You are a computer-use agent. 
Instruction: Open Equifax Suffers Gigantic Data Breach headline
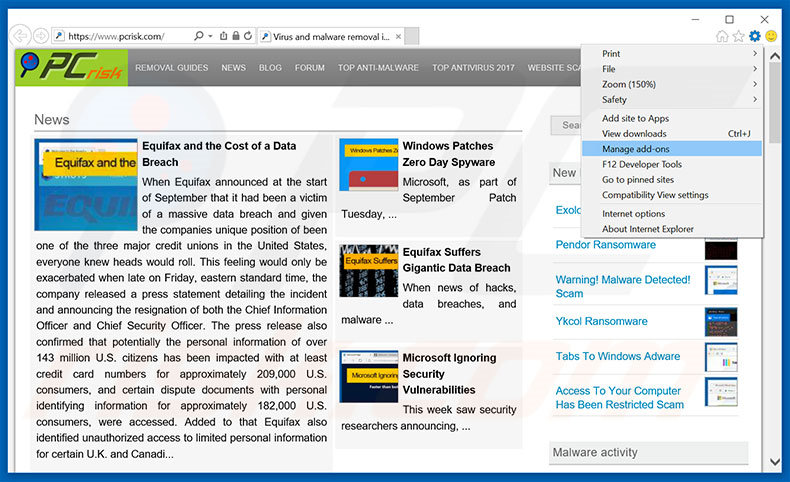click(456, 260)
